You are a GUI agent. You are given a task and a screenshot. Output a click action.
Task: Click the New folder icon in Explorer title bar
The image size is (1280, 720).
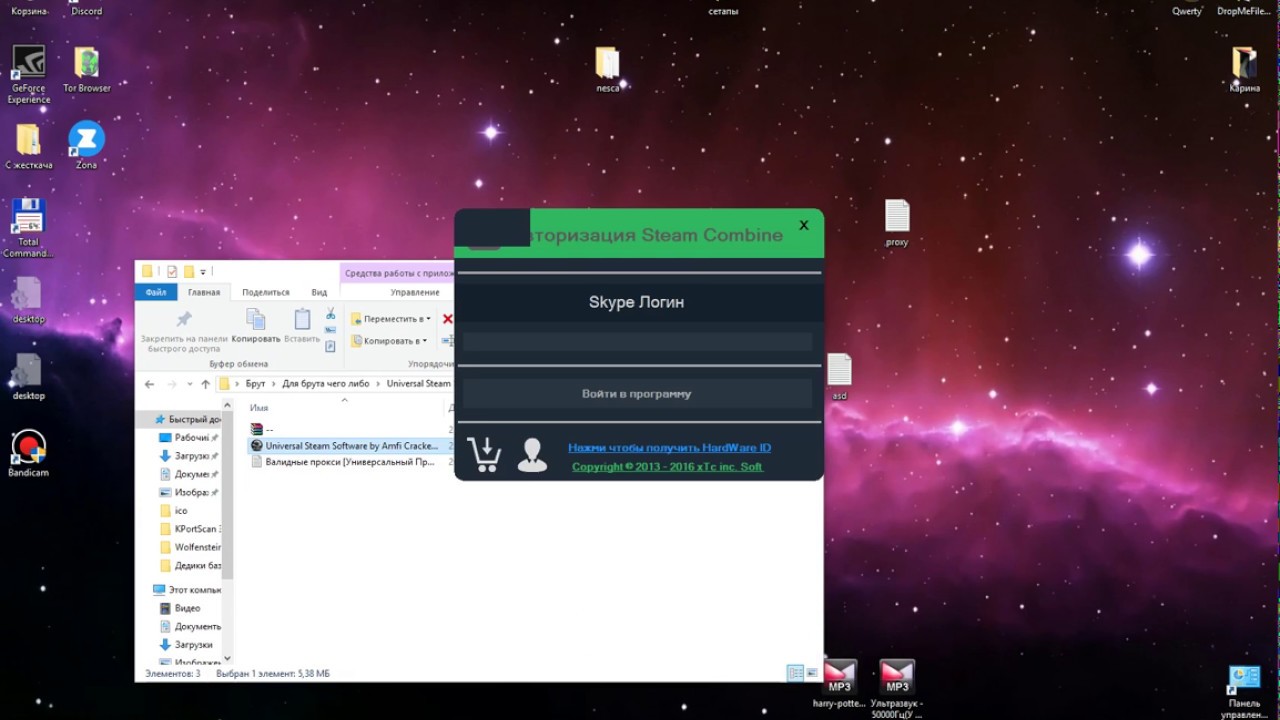[x=188, y=271]
